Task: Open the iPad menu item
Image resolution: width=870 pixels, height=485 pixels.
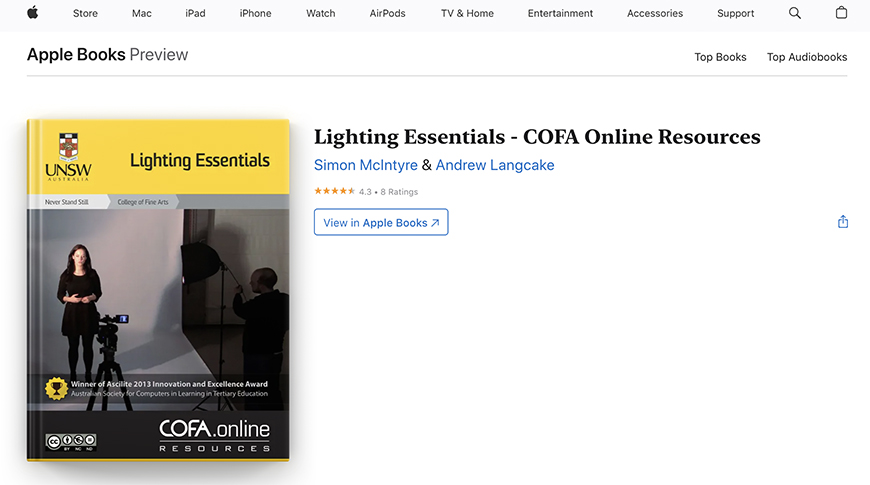Action: (195, 13)
